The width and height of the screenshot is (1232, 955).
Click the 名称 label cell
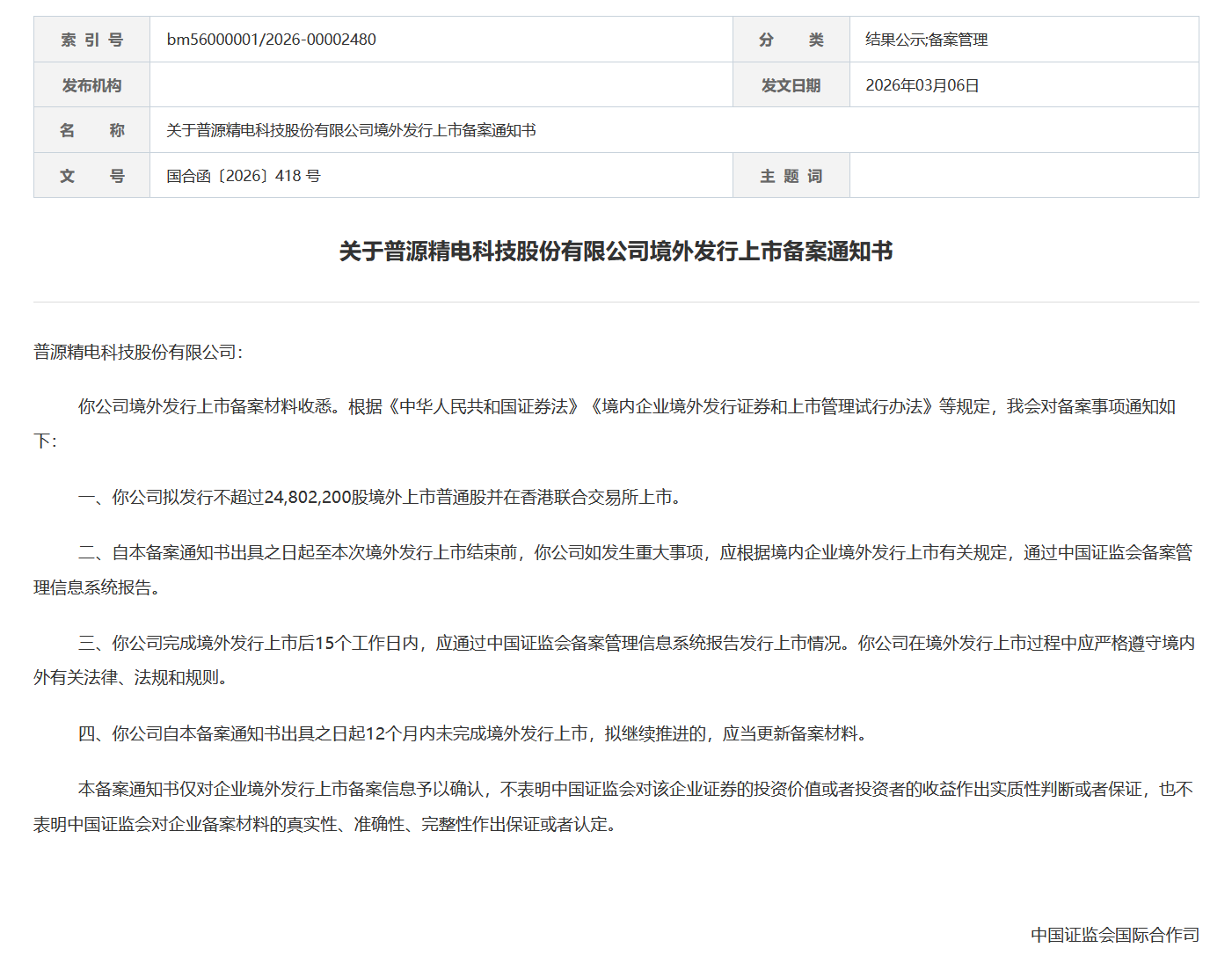click(92, 130)
